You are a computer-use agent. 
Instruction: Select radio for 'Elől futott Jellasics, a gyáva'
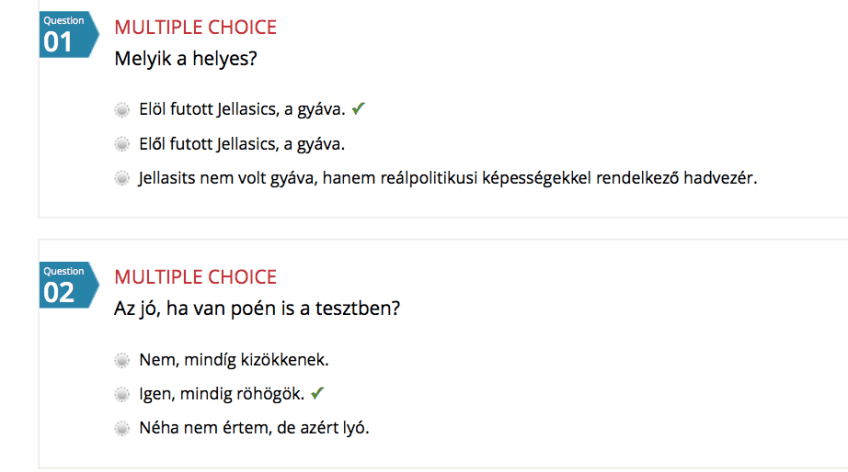point(122,144)
